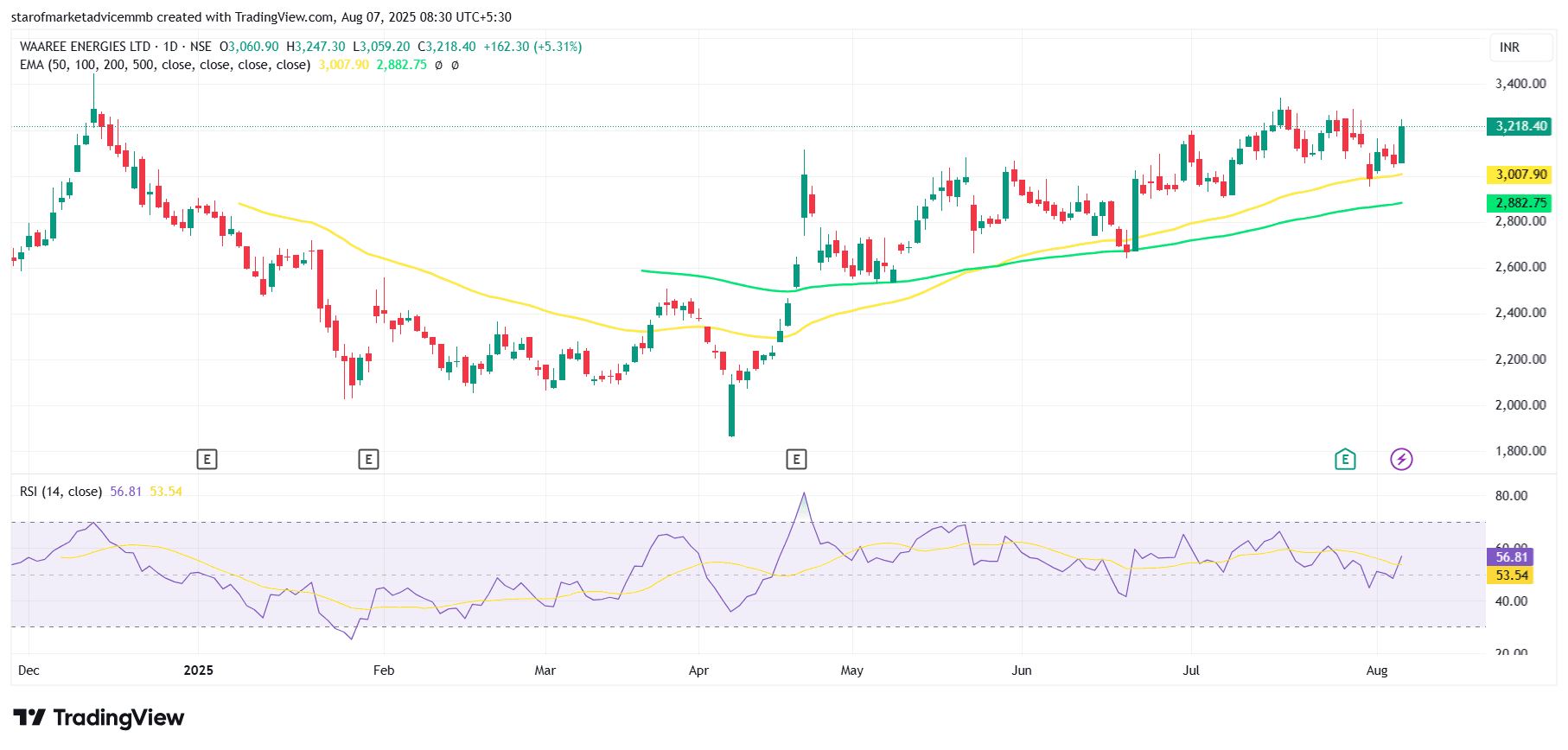Click the WAAREE ENERGIES LTD symbol title
The height and width of the screenshot is (750, 1568).
click(x=86, y=47)
